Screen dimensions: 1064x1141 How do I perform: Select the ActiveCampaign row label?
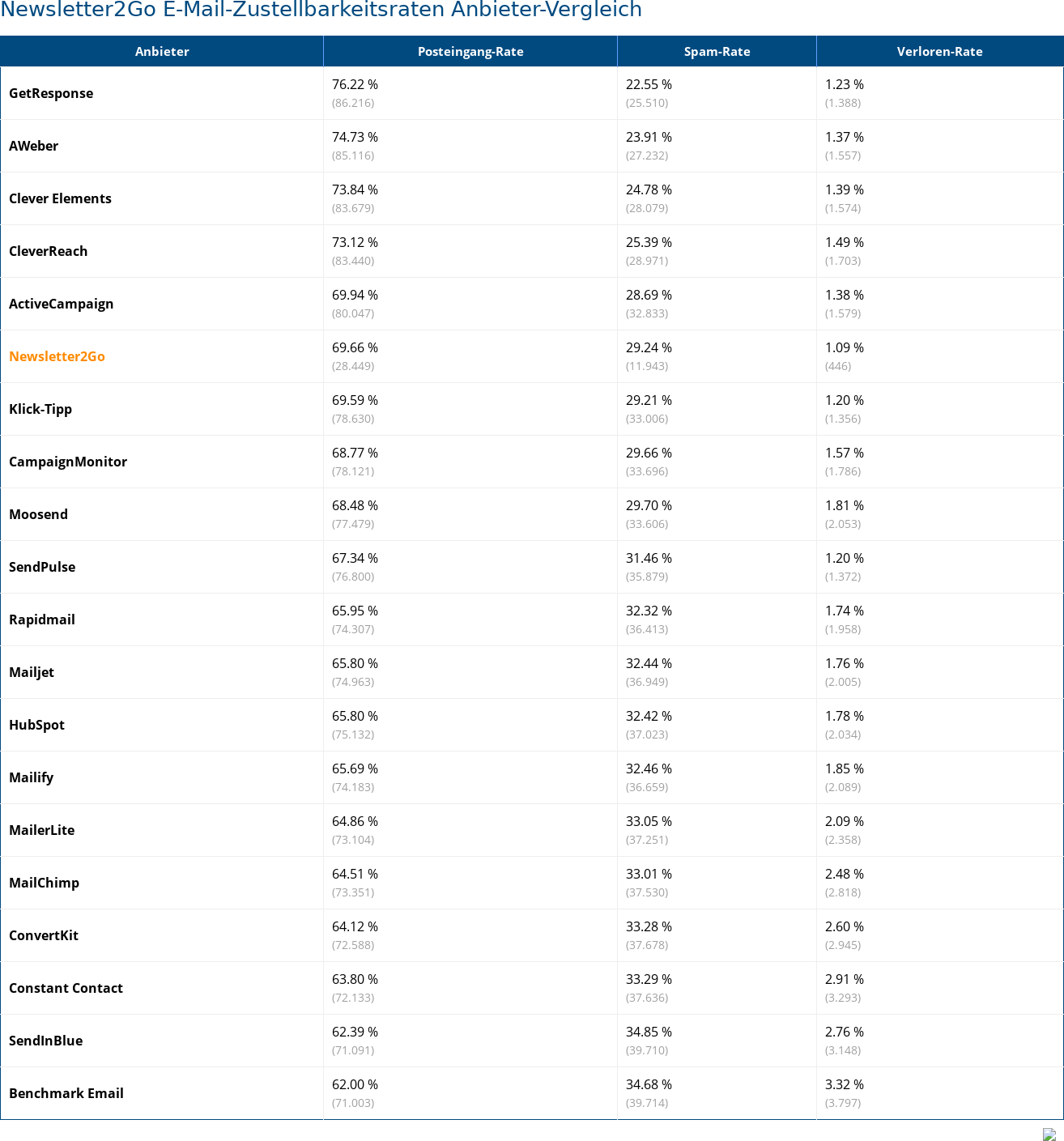62,304
